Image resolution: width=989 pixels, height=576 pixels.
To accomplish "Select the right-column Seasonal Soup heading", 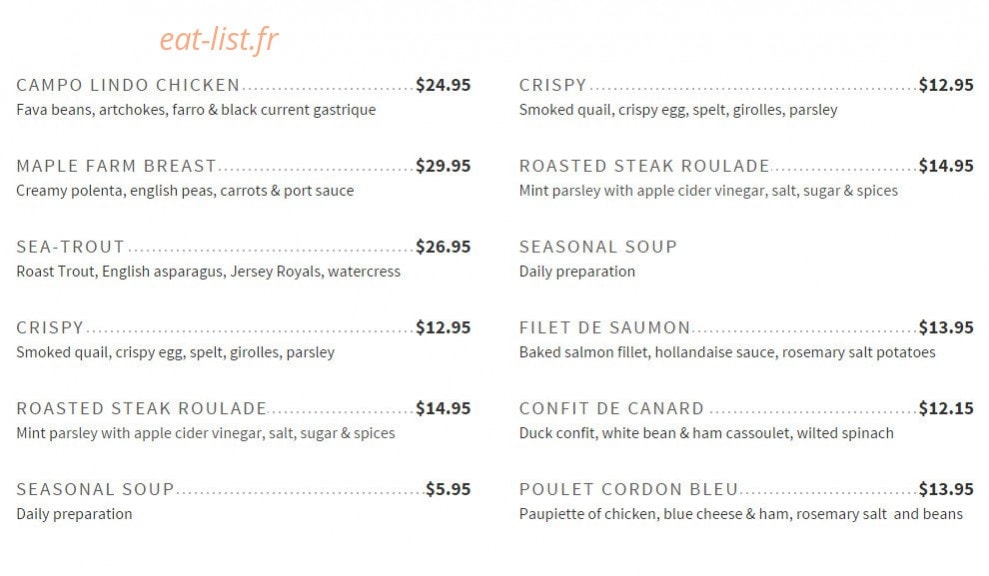I will pyautogui.click(x=598, y=246).
